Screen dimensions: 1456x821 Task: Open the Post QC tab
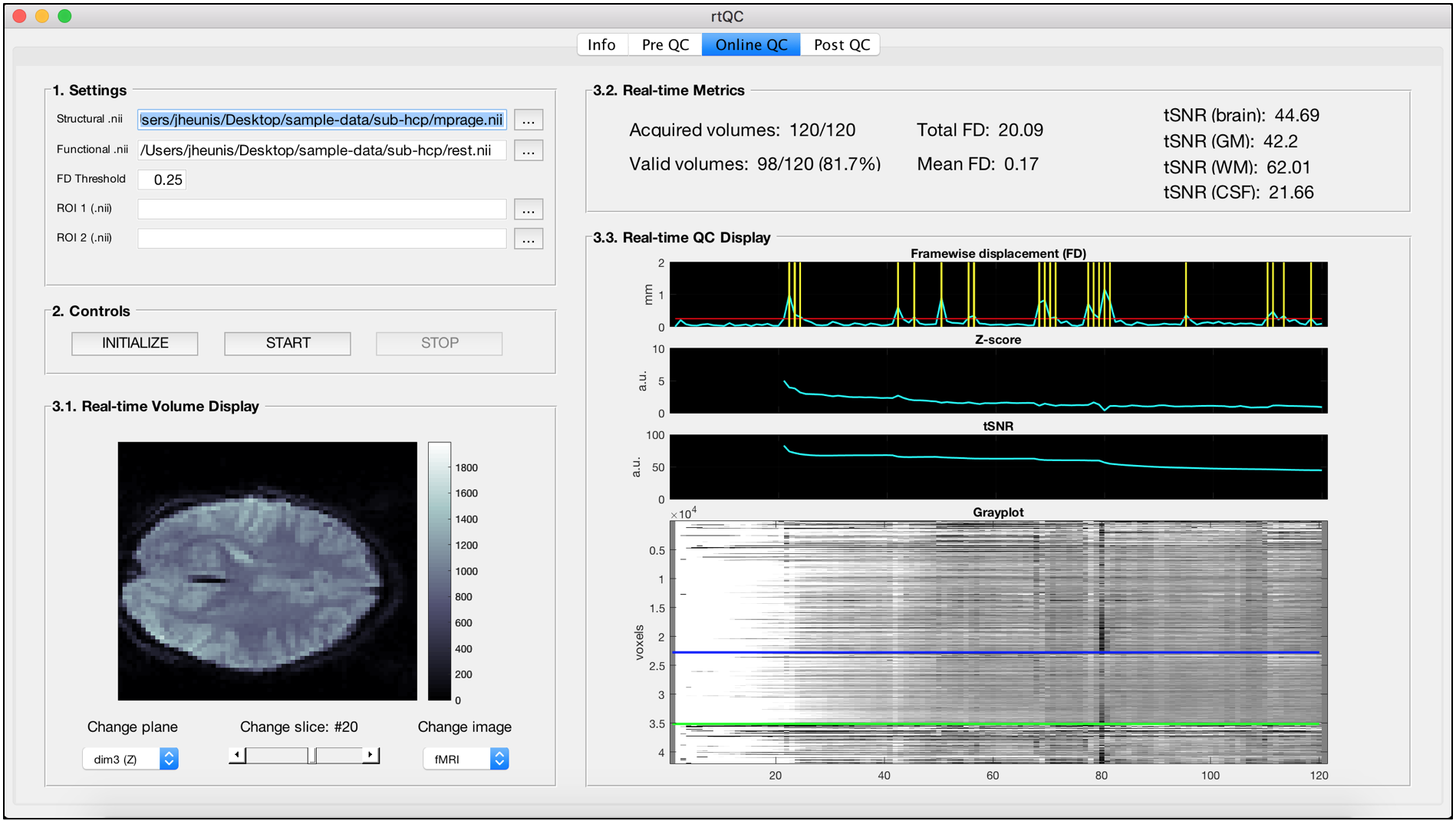click(841, 45)
